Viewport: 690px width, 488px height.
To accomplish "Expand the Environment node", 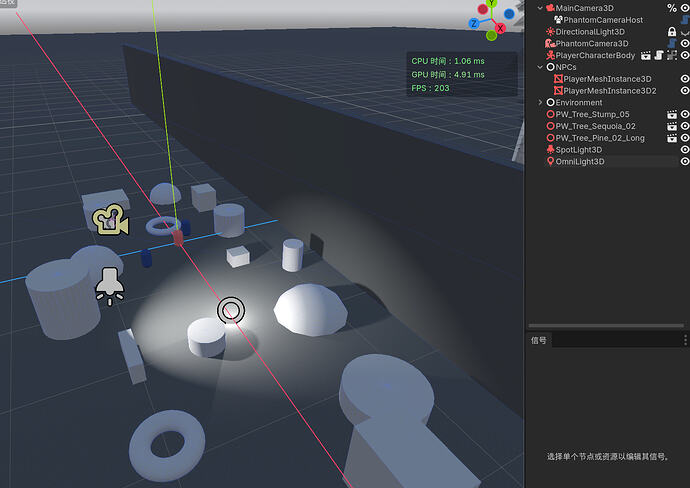I will click(x=540, y=102).
